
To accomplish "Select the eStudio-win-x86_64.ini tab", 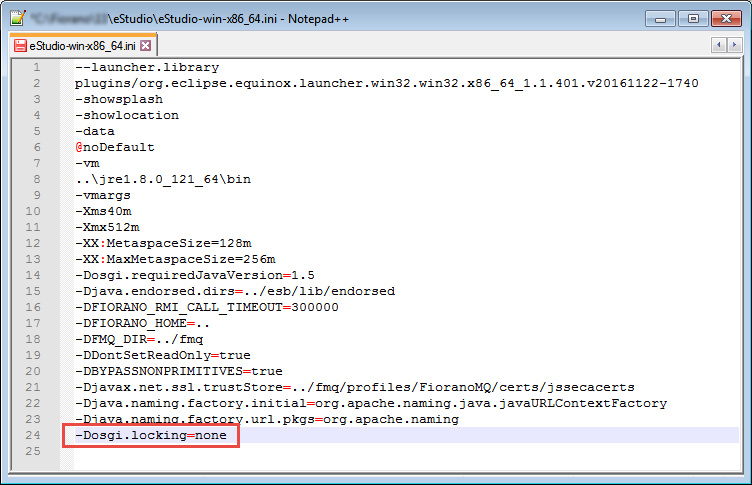I will (82, 45).
